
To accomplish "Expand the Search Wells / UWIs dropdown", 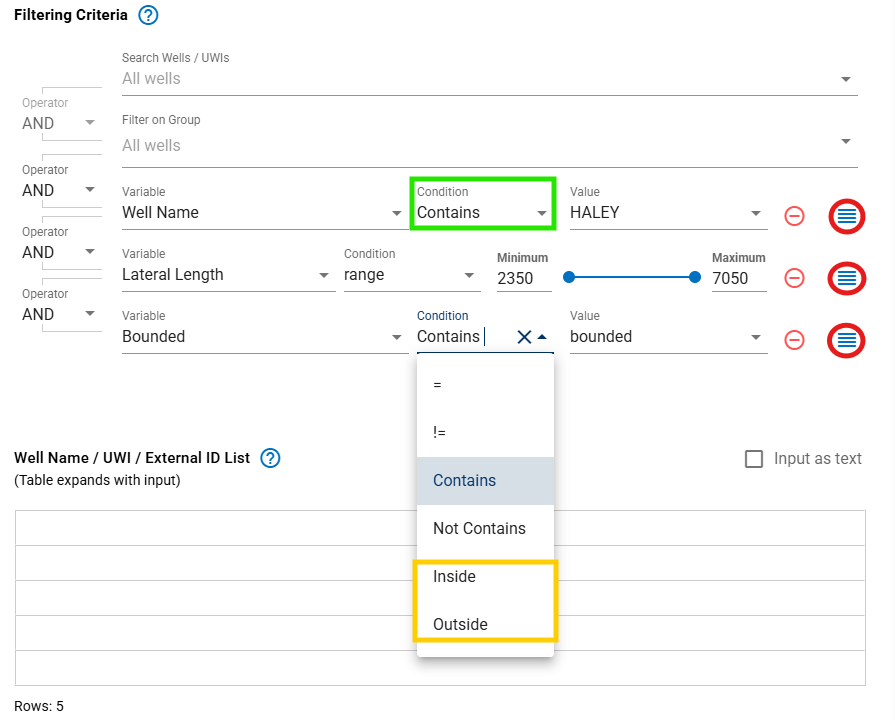I will 845,79.
